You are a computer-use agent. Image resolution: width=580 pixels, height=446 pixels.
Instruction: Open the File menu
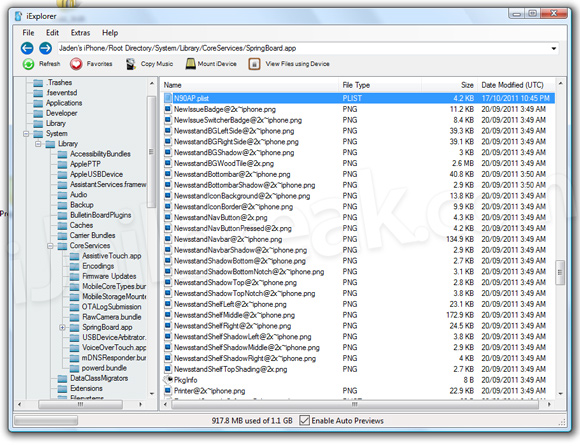coord(28,33)
